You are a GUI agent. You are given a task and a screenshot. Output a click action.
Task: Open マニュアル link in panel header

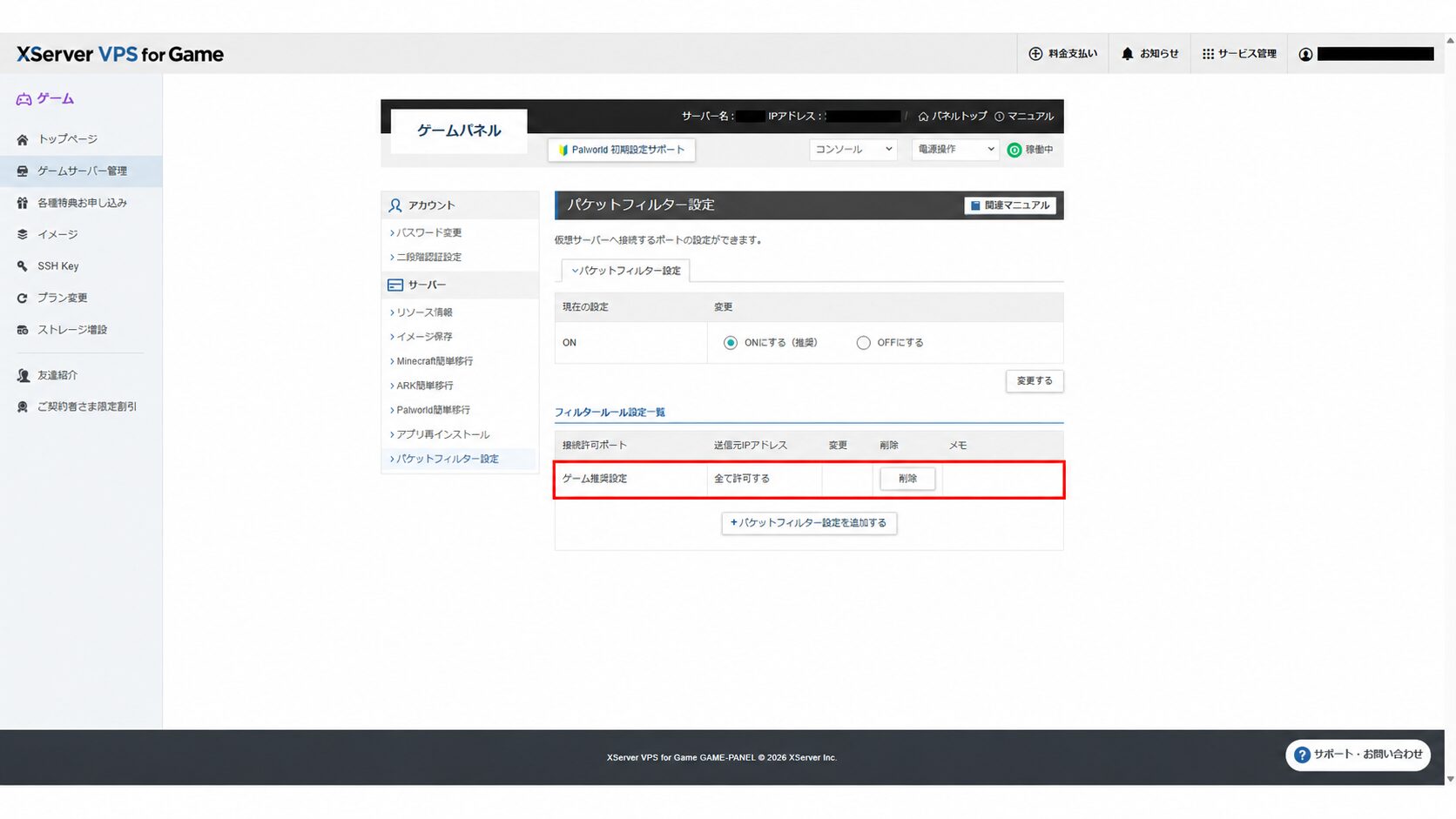[1024, 116]
